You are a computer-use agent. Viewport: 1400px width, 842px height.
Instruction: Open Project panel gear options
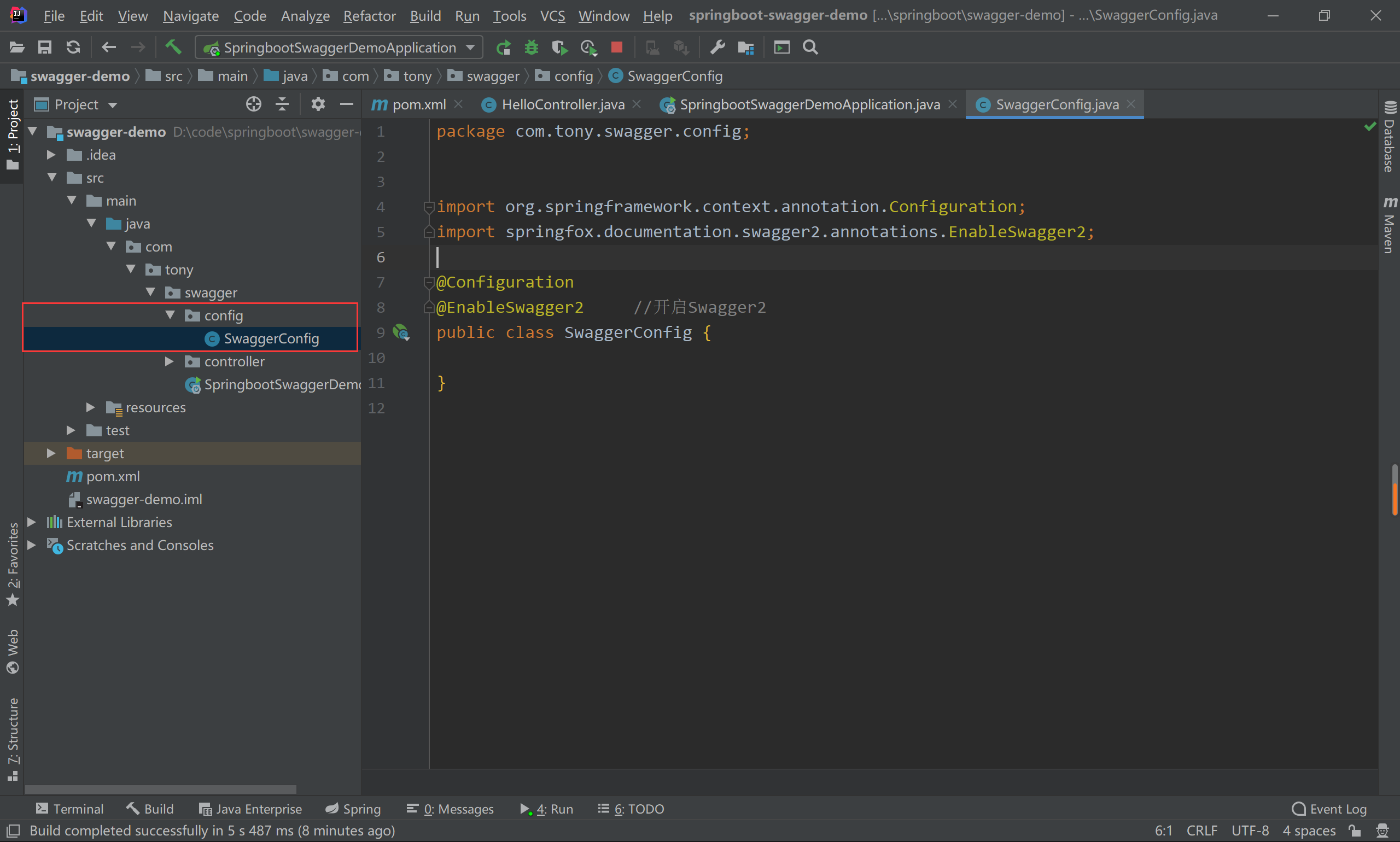[318, 104]
